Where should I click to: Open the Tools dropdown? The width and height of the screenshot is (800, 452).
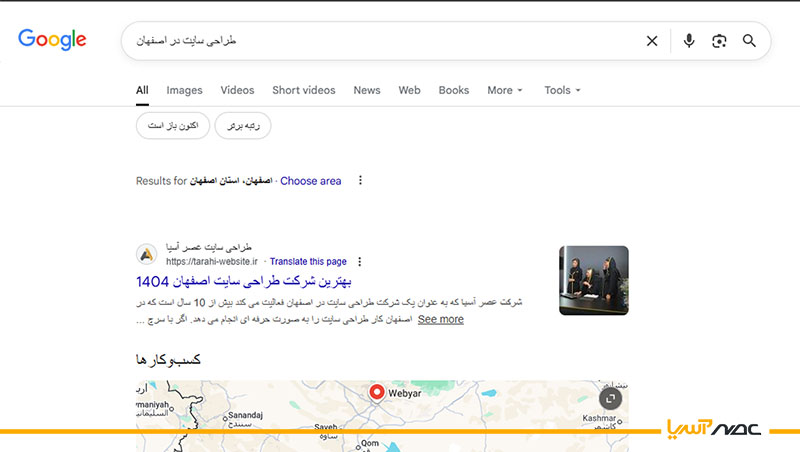coord(562,90)
